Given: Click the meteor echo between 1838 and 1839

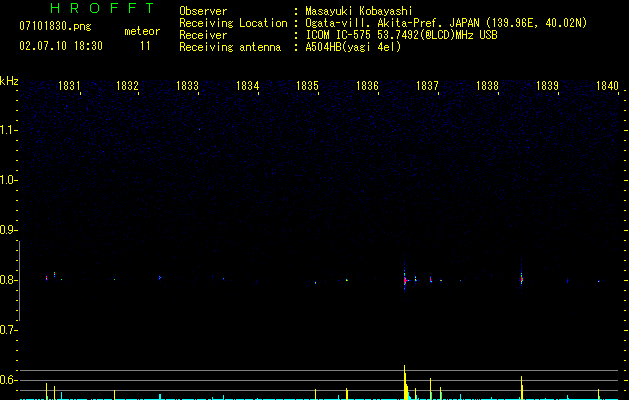Looking at the screenshot, I should point(521,279).
